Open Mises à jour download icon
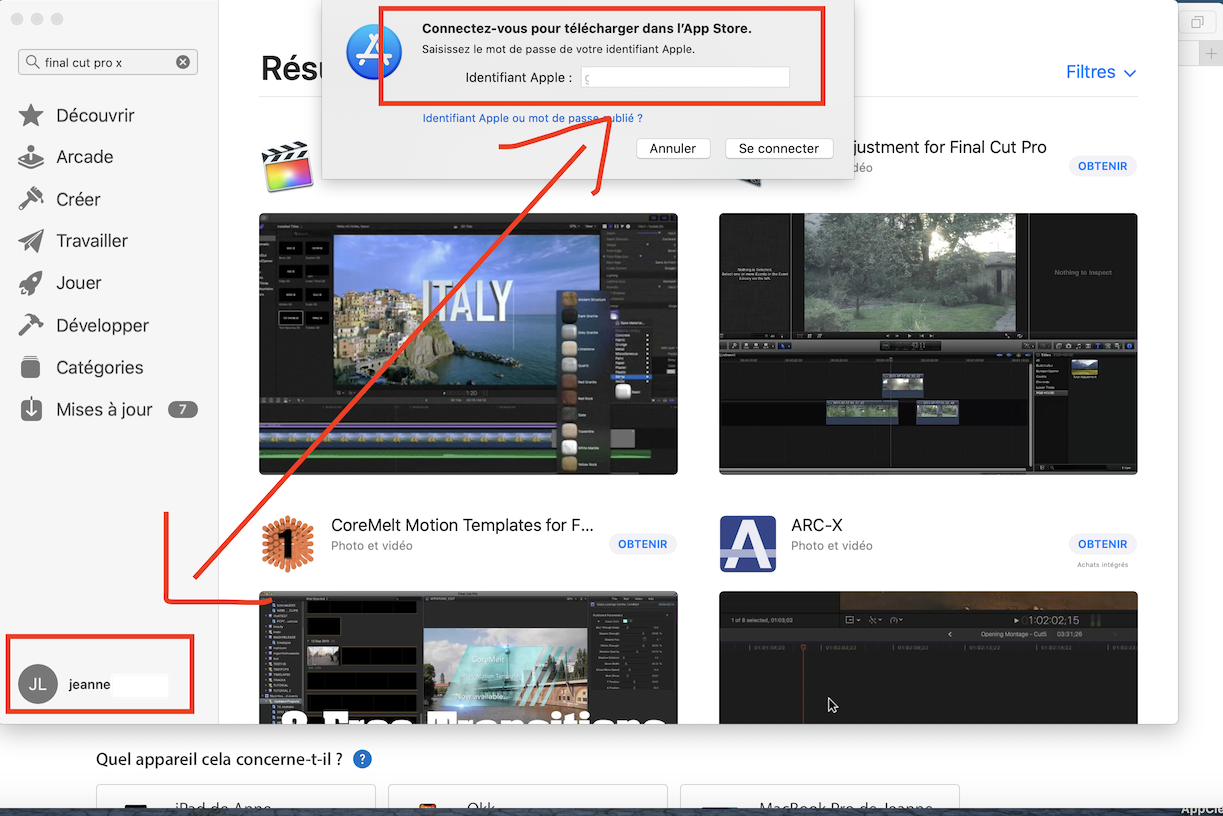 31,410
